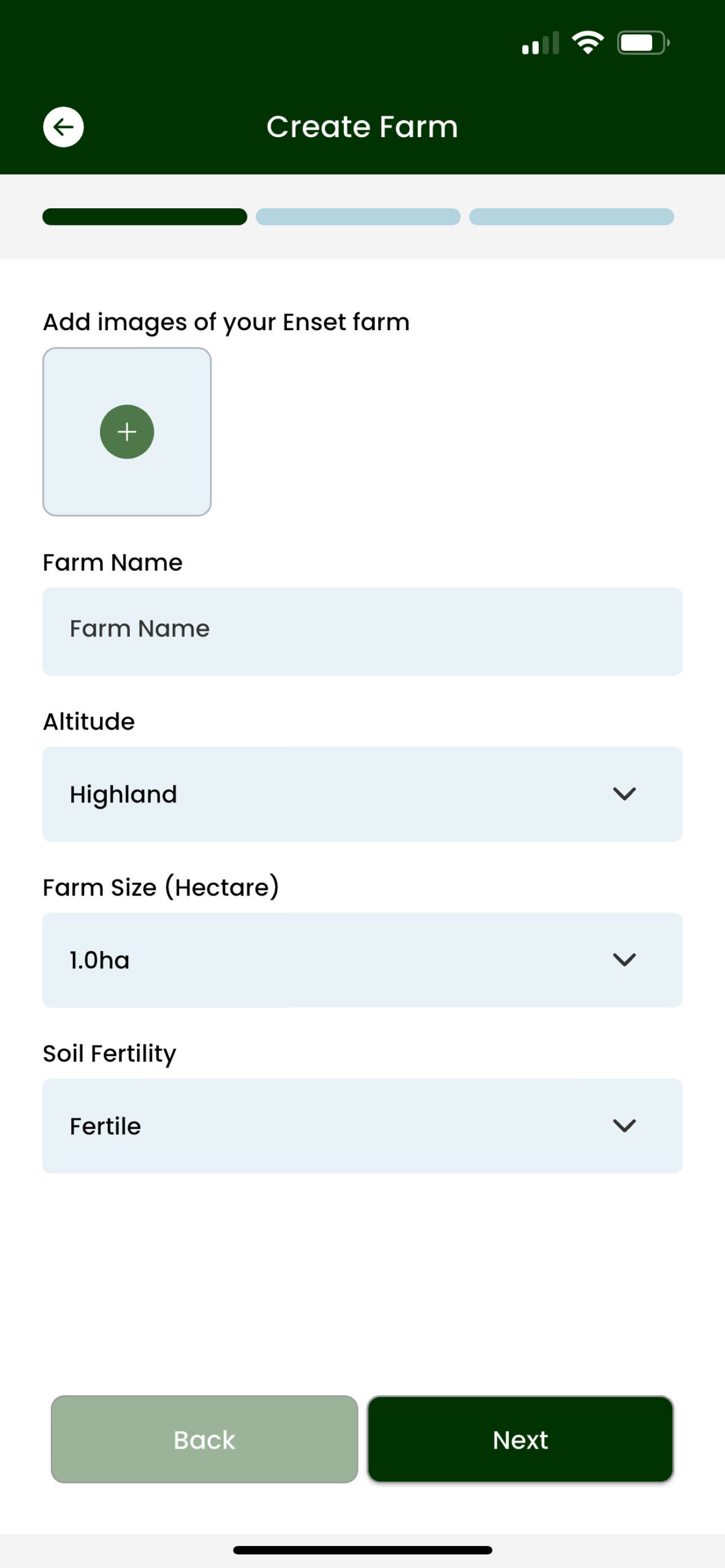Select the third step progress segment

(571, 217)
